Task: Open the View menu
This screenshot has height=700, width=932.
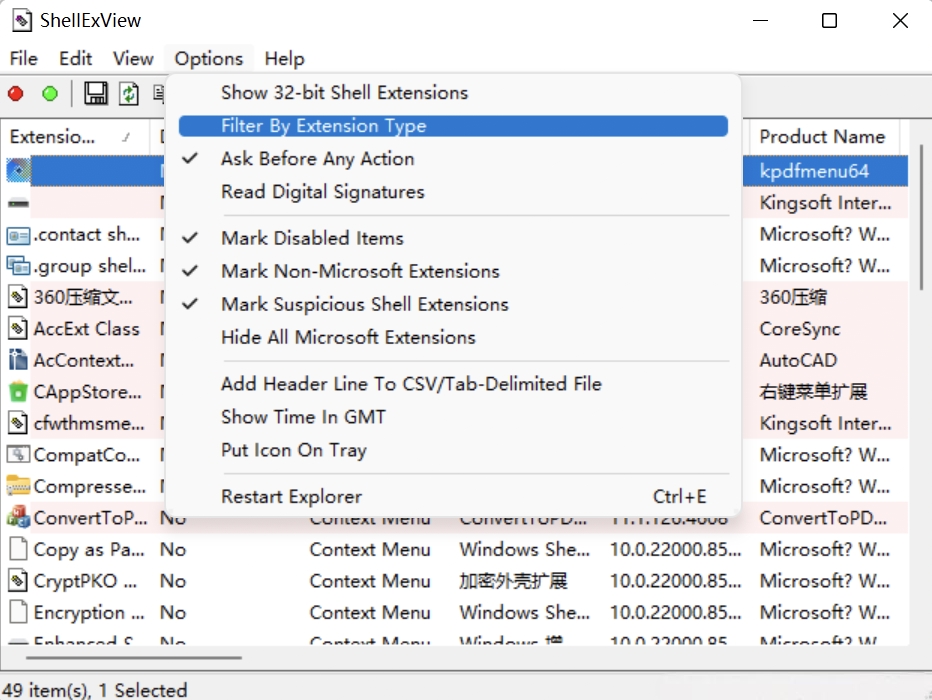Action: (133, 59)
